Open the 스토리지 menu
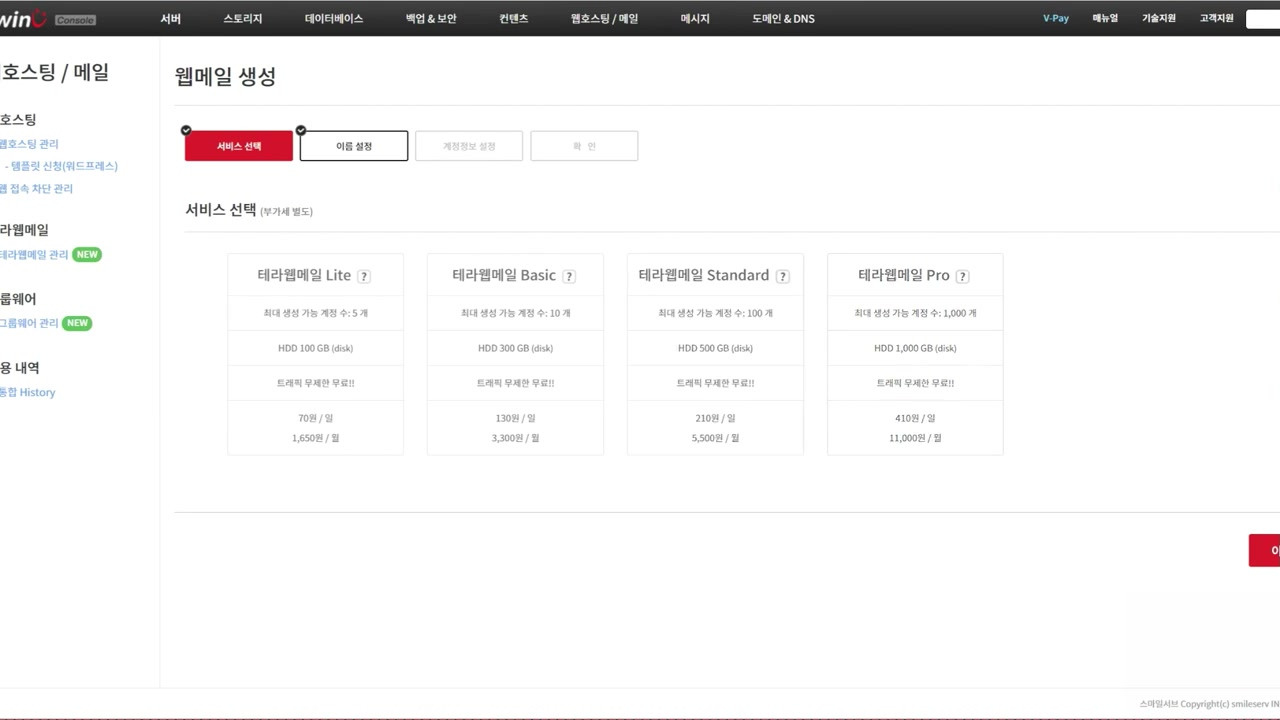 point(243,19)
